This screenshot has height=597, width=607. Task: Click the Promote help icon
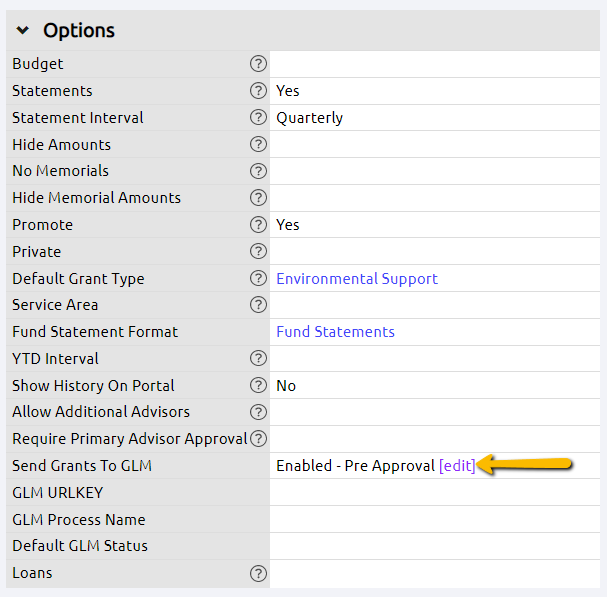[258, 225]
